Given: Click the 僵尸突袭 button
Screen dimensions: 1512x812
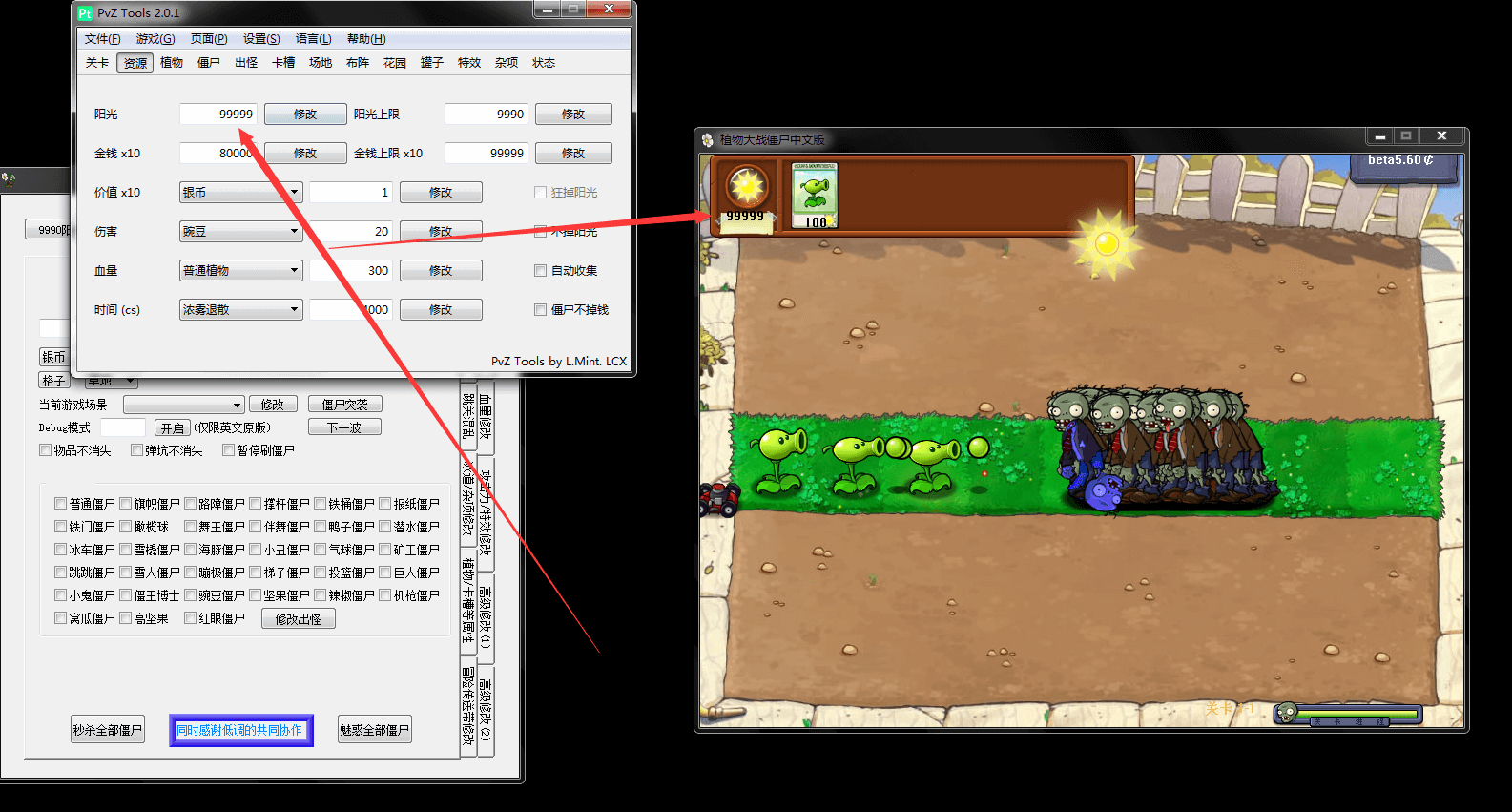Looking at the screenshot, I should pos(344,405).
